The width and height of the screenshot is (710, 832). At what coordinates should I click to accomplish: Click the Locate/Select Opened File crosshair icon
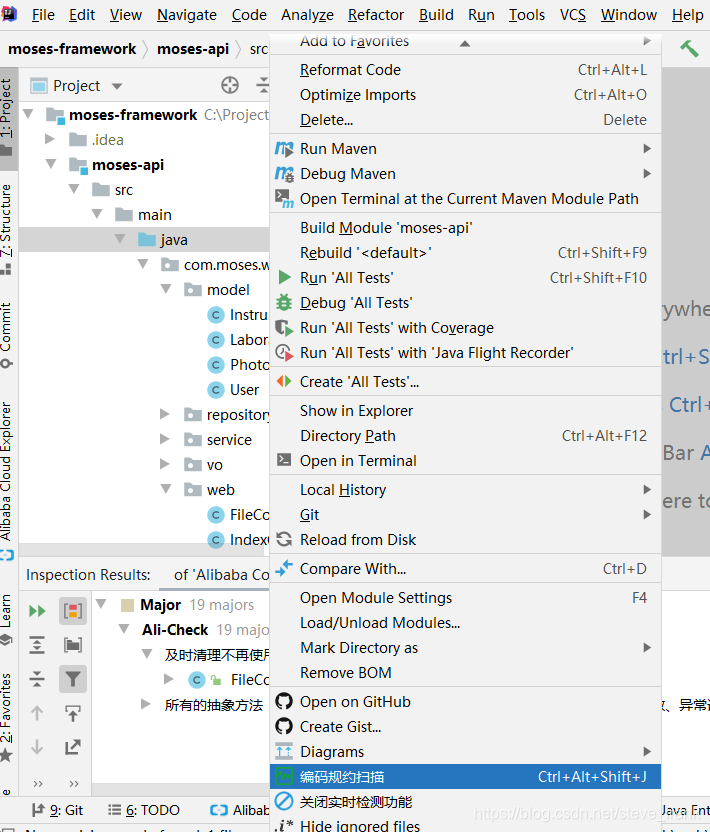[x=230, y=85]
